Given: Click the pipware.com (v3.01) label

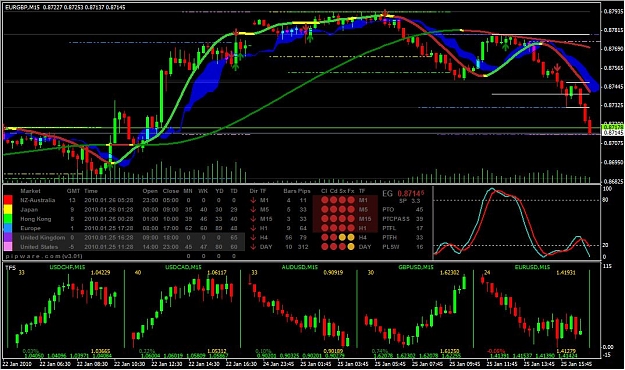Looking at the screenshot, I should tap(44, 256).
